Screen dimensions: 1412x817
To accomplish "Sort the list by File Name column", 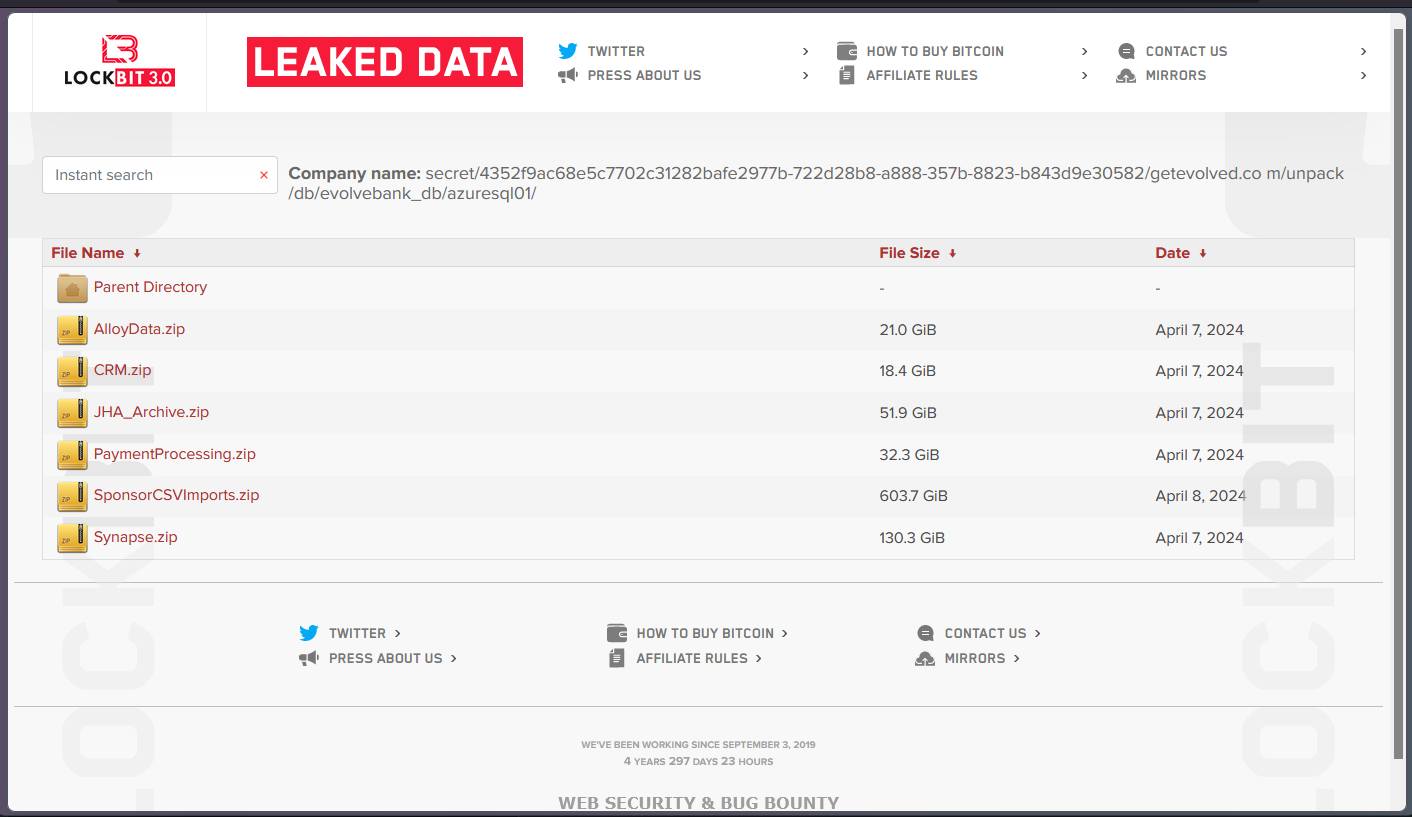I will point(88,253).
